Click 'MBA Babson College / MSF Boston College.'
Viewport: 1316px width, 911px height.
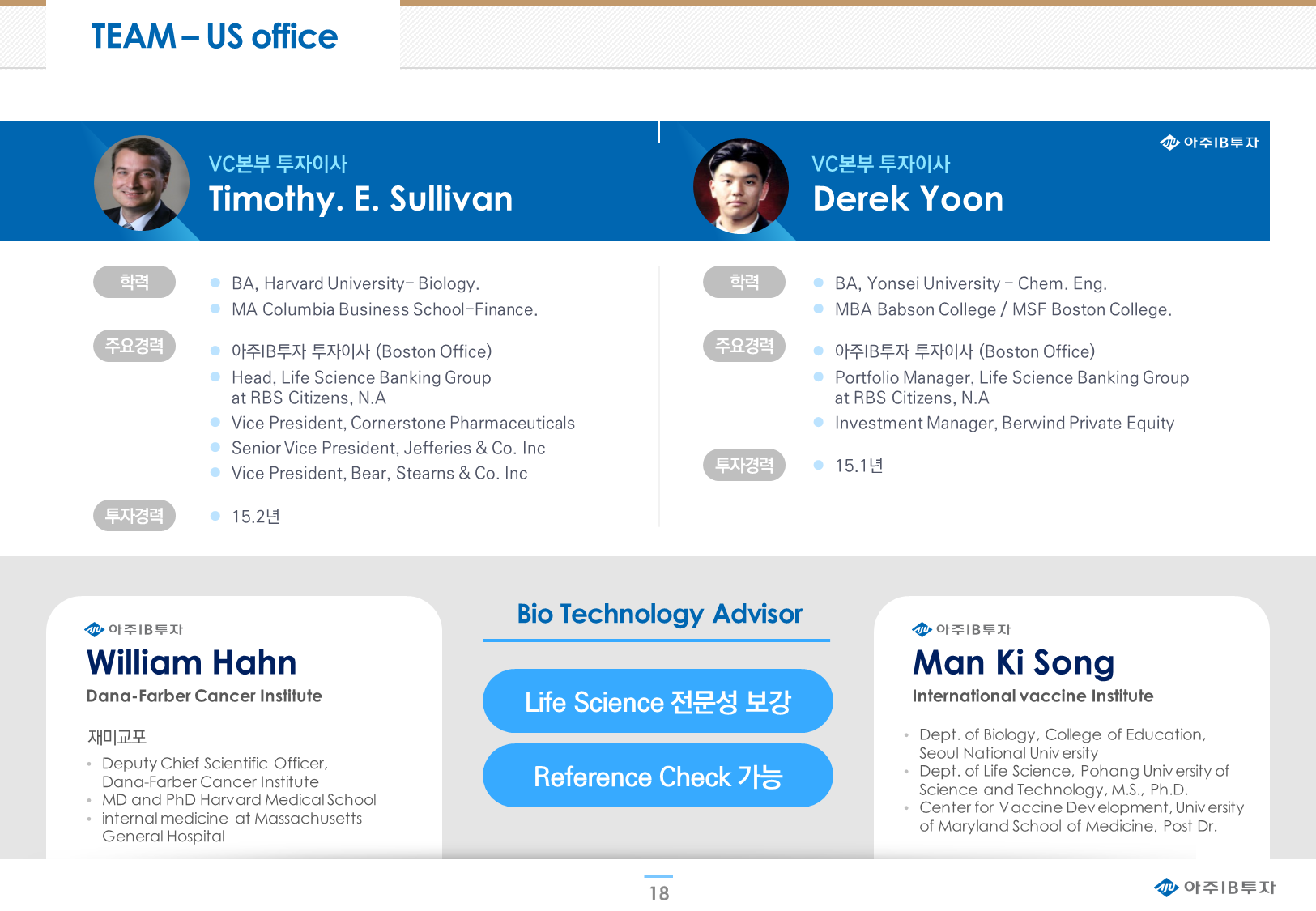point(1003,309)
